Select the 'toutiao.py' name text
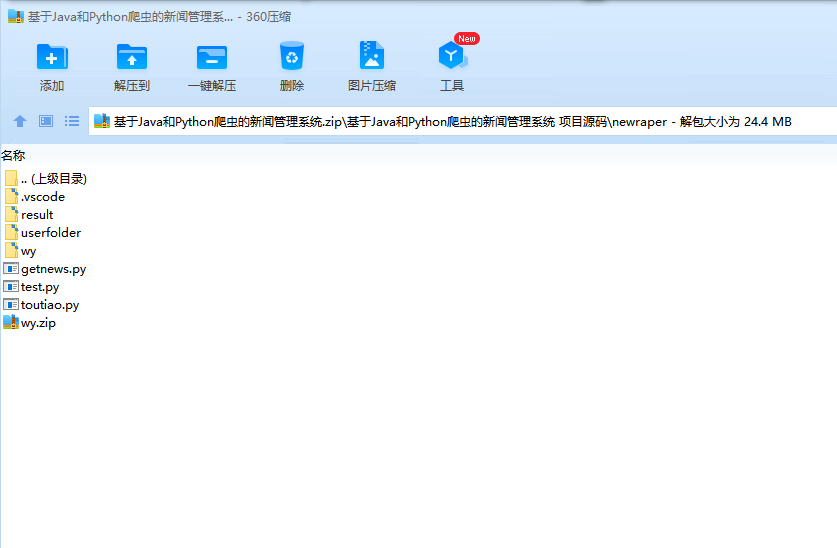Image resolution: width=837 pixels, height=548 pixels. click(x=50, y=305)
